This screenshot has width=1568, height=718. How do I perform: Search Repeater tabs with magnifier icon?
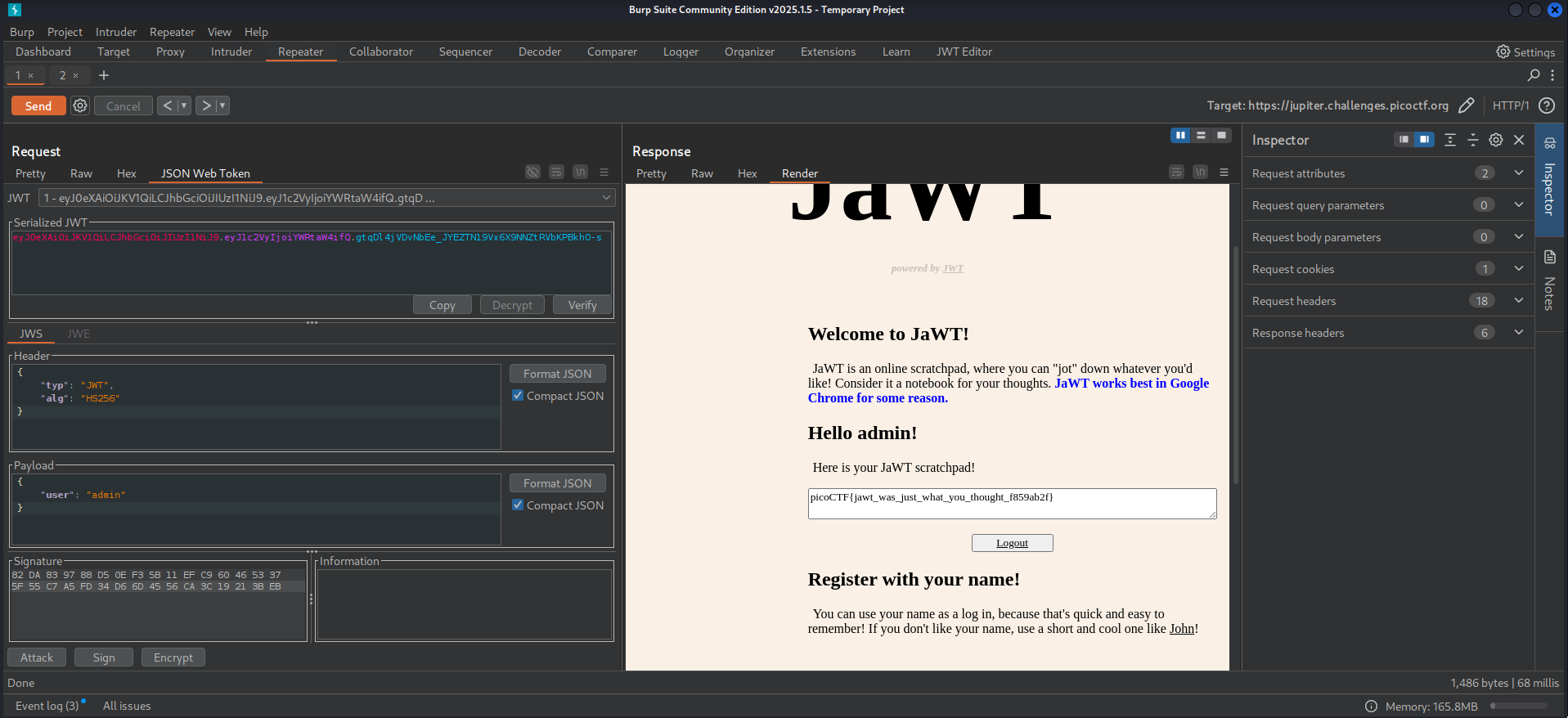(x=1534, y=75)
